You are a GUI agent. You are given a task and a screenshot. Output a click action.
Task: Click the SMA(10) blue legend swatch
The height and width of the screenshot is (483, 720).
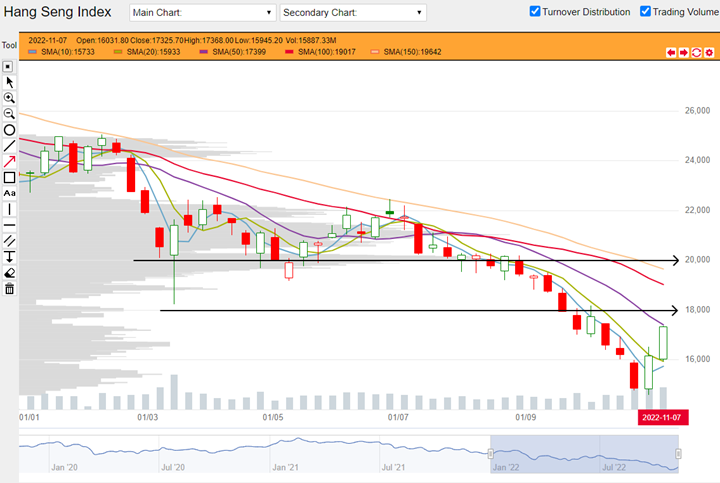(33, 52)
